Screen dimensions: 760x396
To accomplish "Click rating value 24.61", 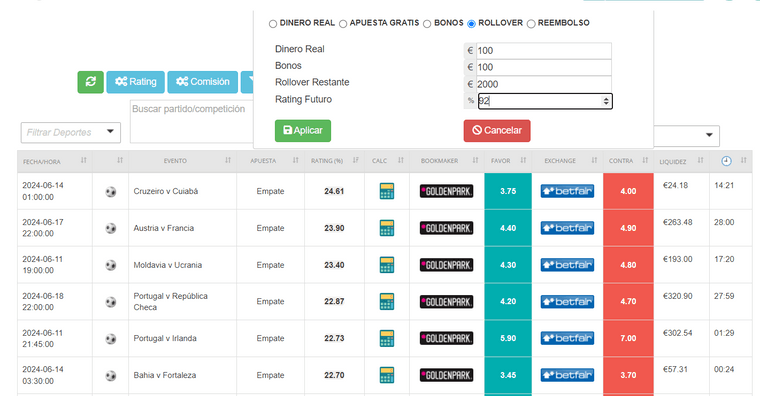I will pos(334,191).
